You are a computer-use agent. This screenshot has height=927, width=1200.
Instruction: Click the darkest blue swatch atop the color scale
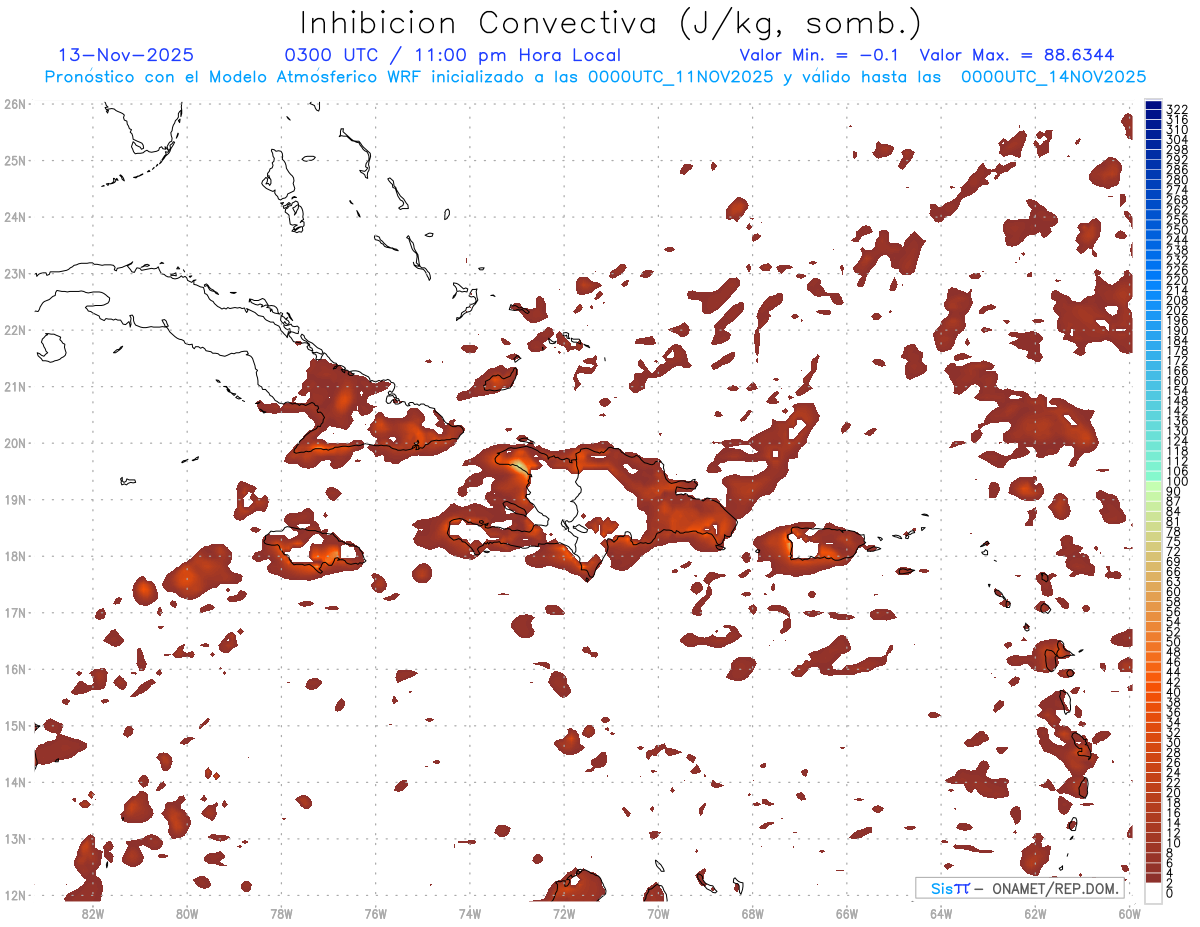[x=1153, y=106]
